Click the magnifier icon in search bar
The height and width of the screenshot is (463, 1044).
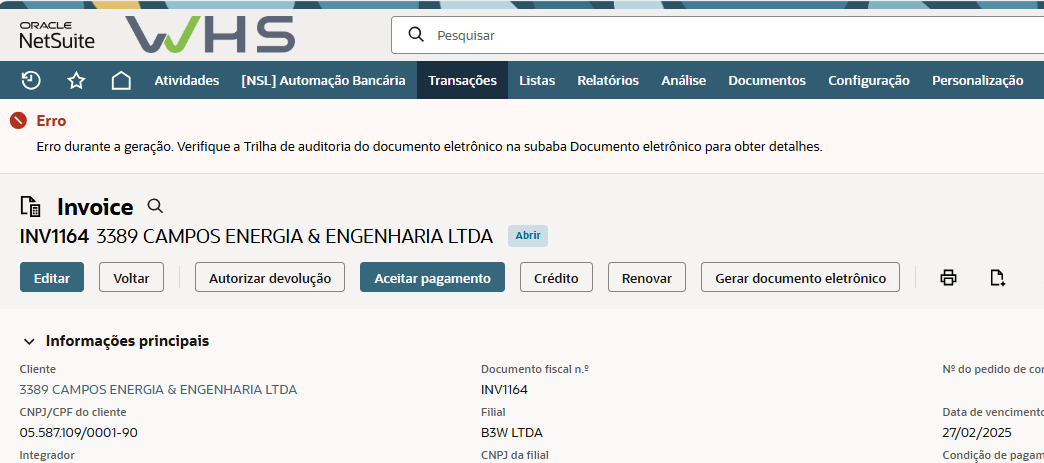pos(416,35)
